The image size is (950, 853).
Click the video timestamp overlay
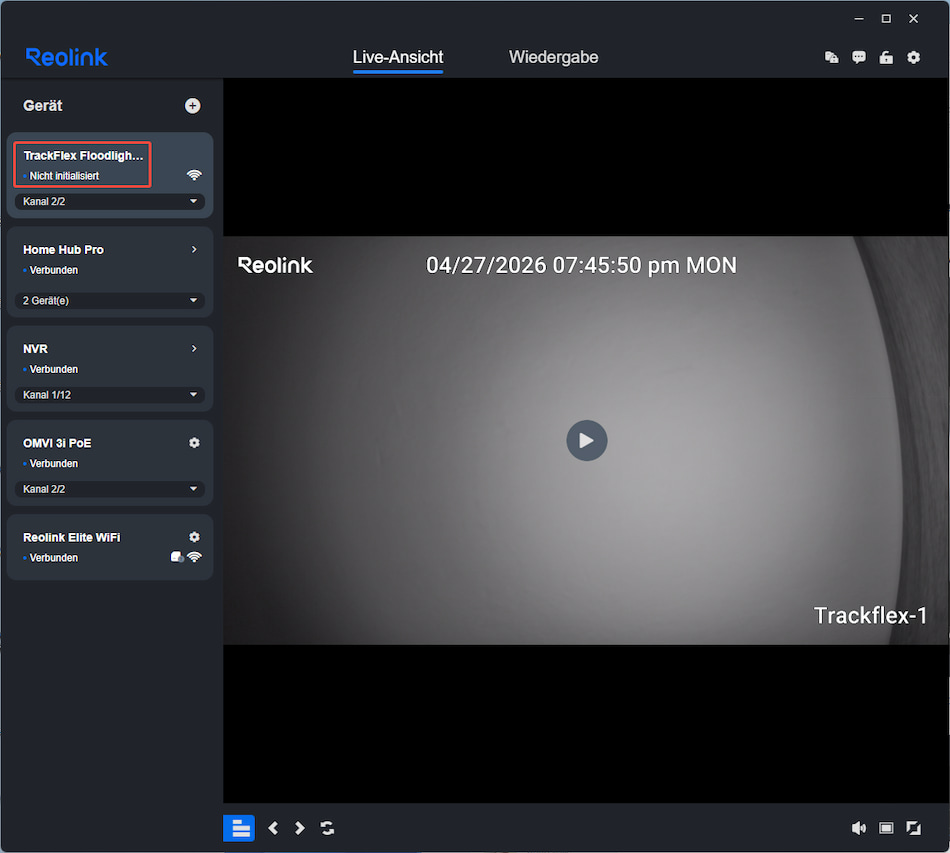(x=581, y=265)
